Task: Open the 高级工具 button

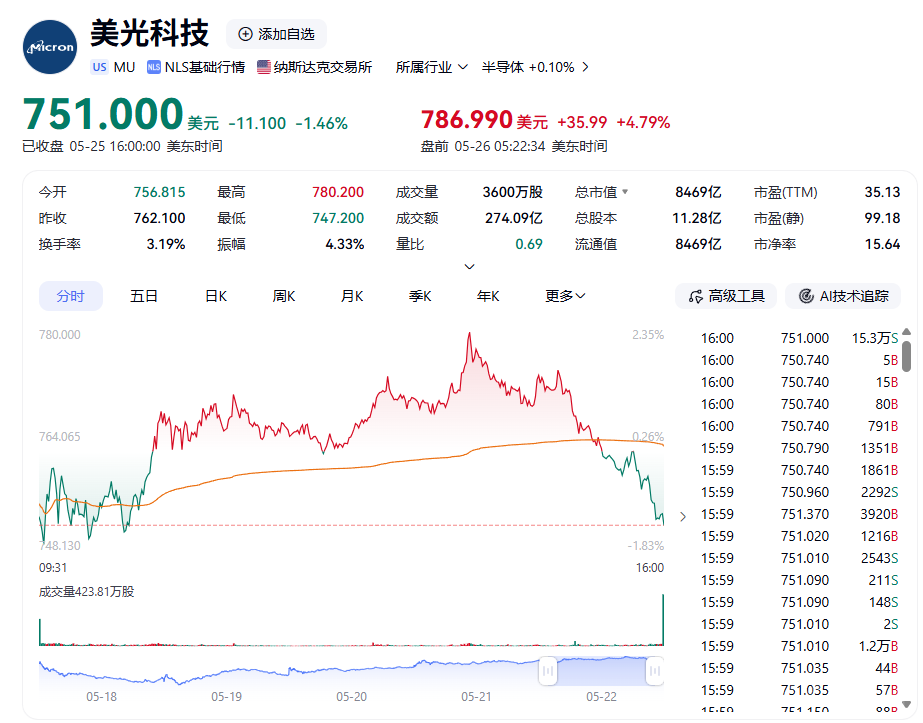Action: point(726,296)
